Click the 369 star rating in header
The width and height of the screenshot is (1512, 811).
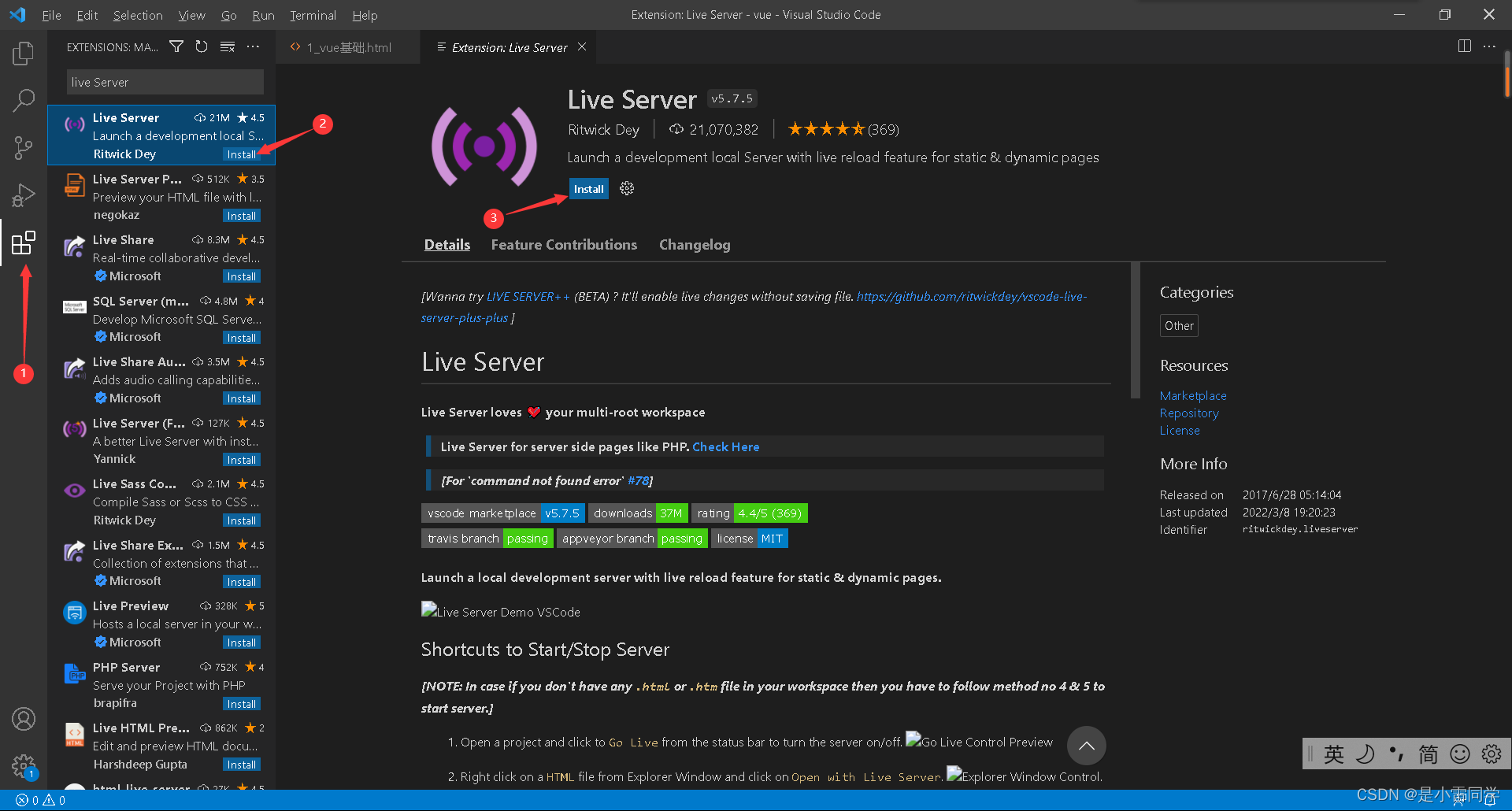(843, 129)
